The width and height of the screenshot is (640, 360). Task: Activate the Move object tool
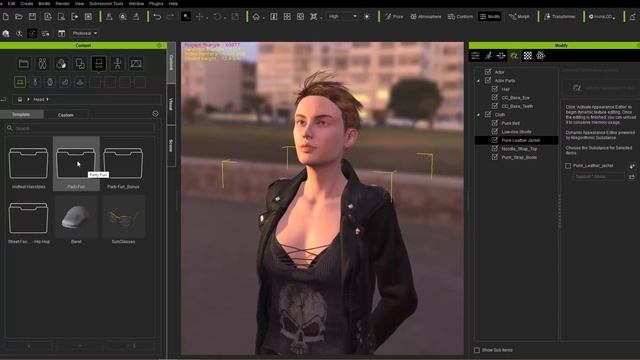[200, 17]
